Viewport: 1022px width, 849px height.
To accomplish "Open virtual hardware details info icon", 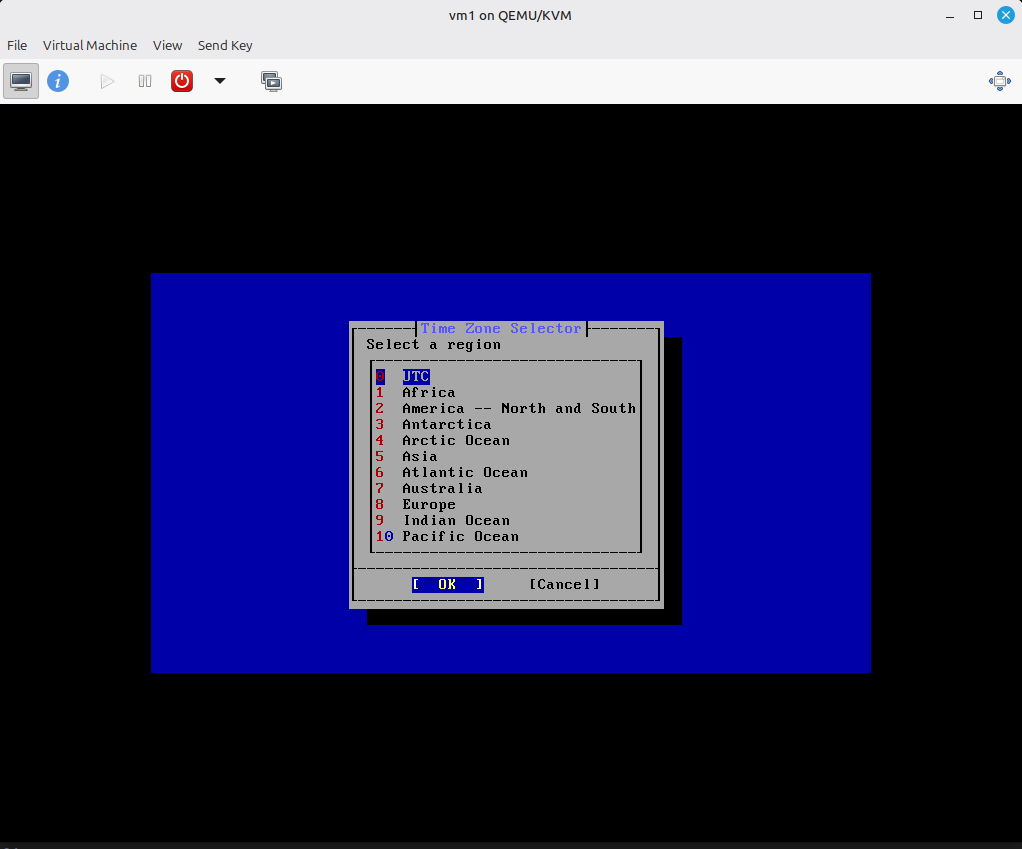I will [x=58, y=81].
